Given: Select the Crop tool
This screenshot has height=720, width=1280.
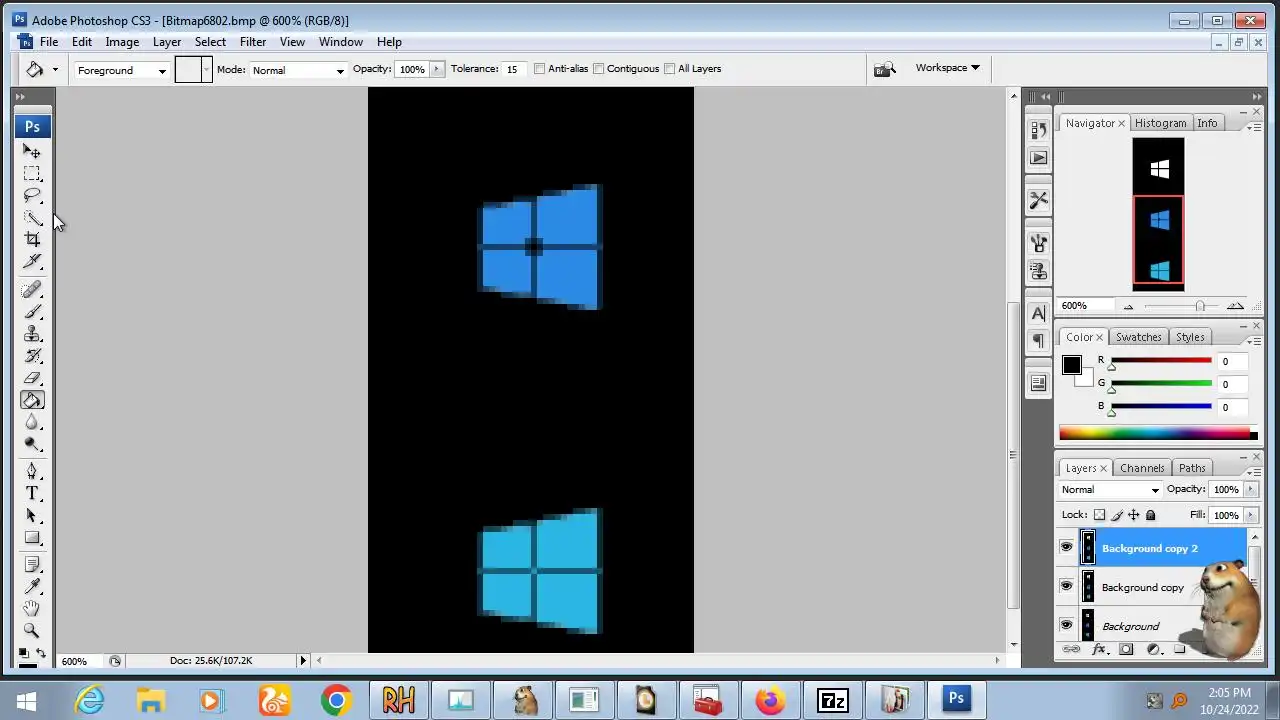Looking at the screenshot, I should [32, 239].
